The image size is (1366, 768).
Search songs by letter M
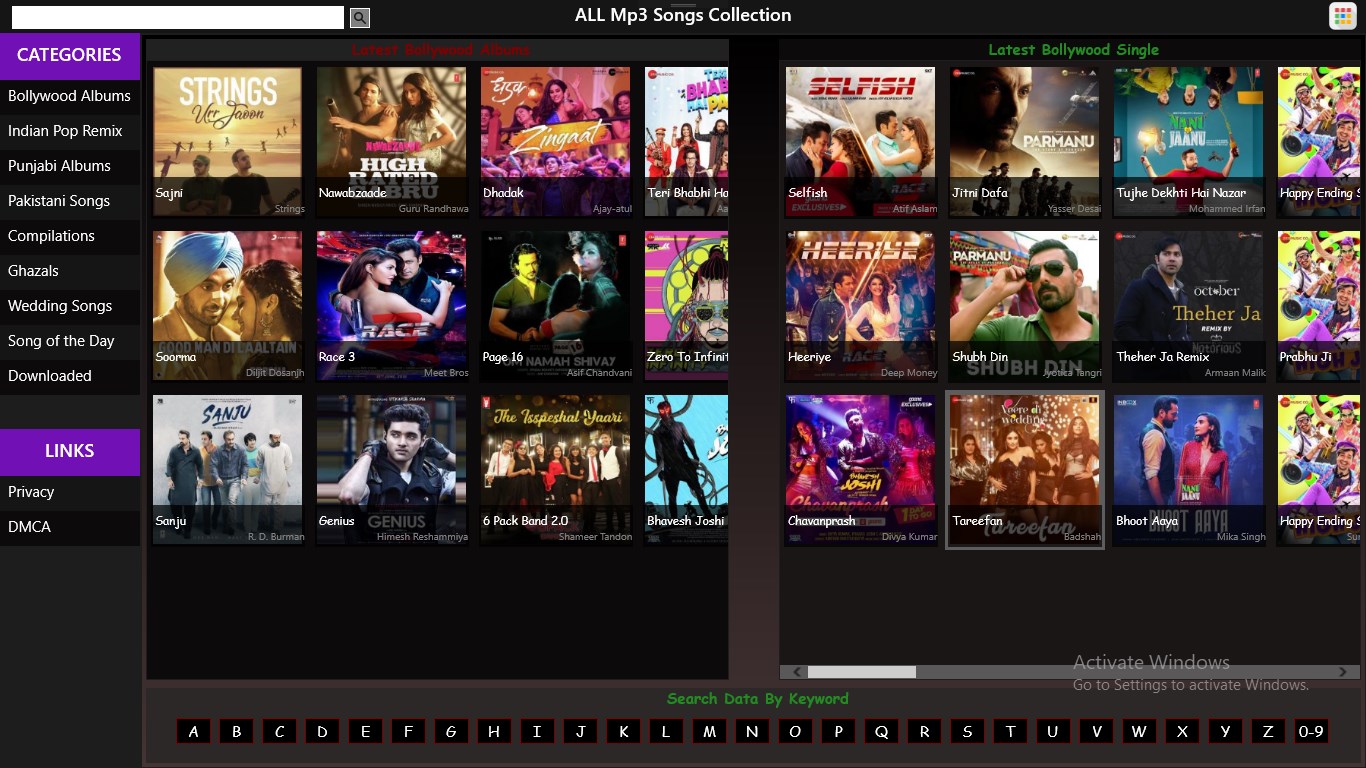(x=709, y=732)
